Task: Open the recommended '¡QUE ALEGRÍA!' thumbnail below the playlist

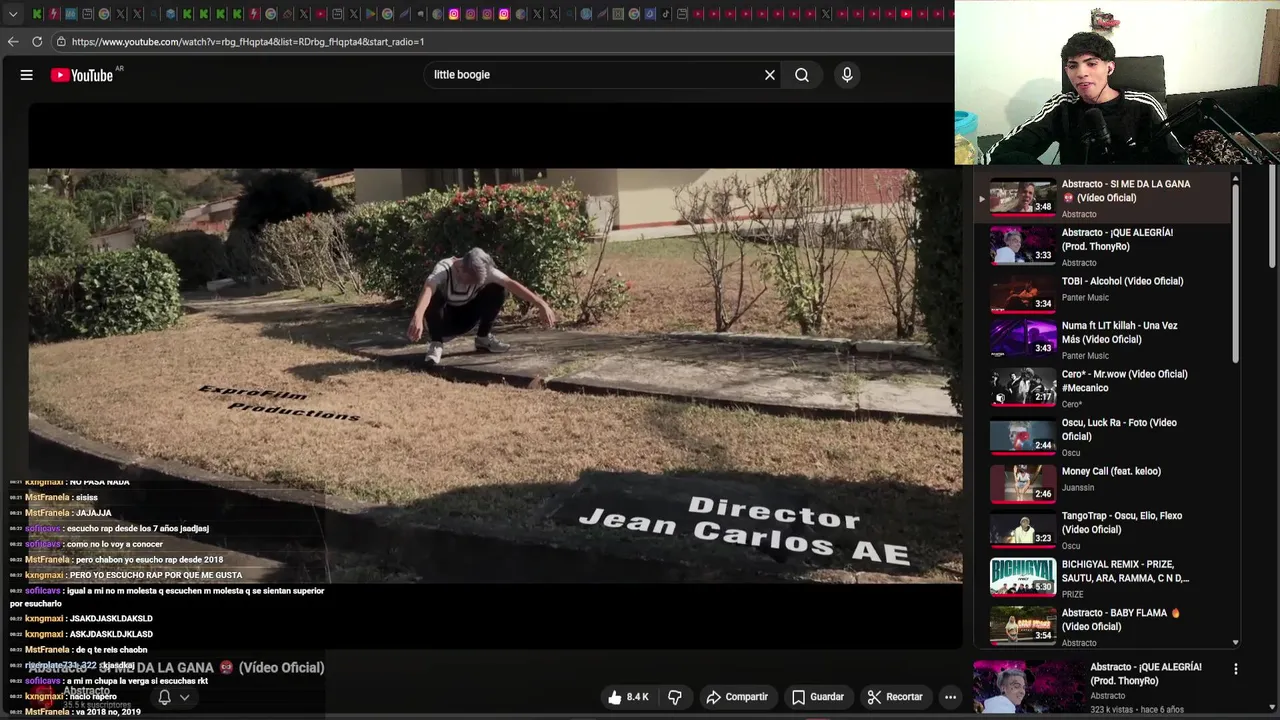Action: pos(1027,687)
